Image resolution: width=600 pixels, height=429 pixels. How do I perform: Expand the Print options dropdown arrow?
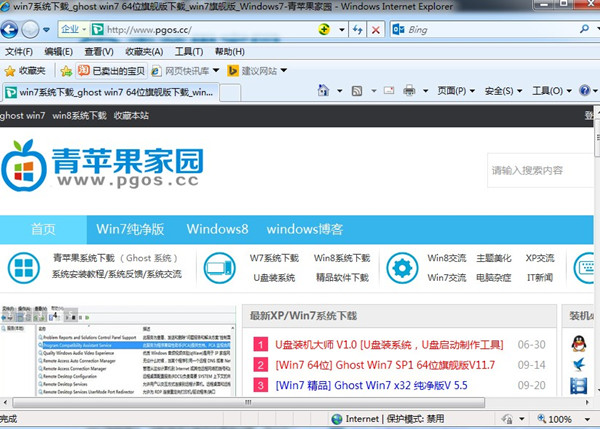click(426, 91)
